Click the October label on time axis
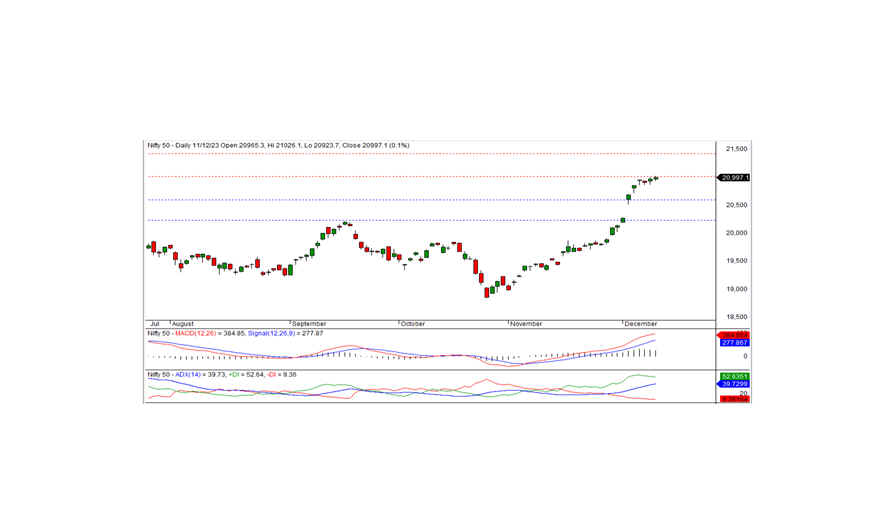This screenshot has width=888, height=529. (x=413, y=324)
